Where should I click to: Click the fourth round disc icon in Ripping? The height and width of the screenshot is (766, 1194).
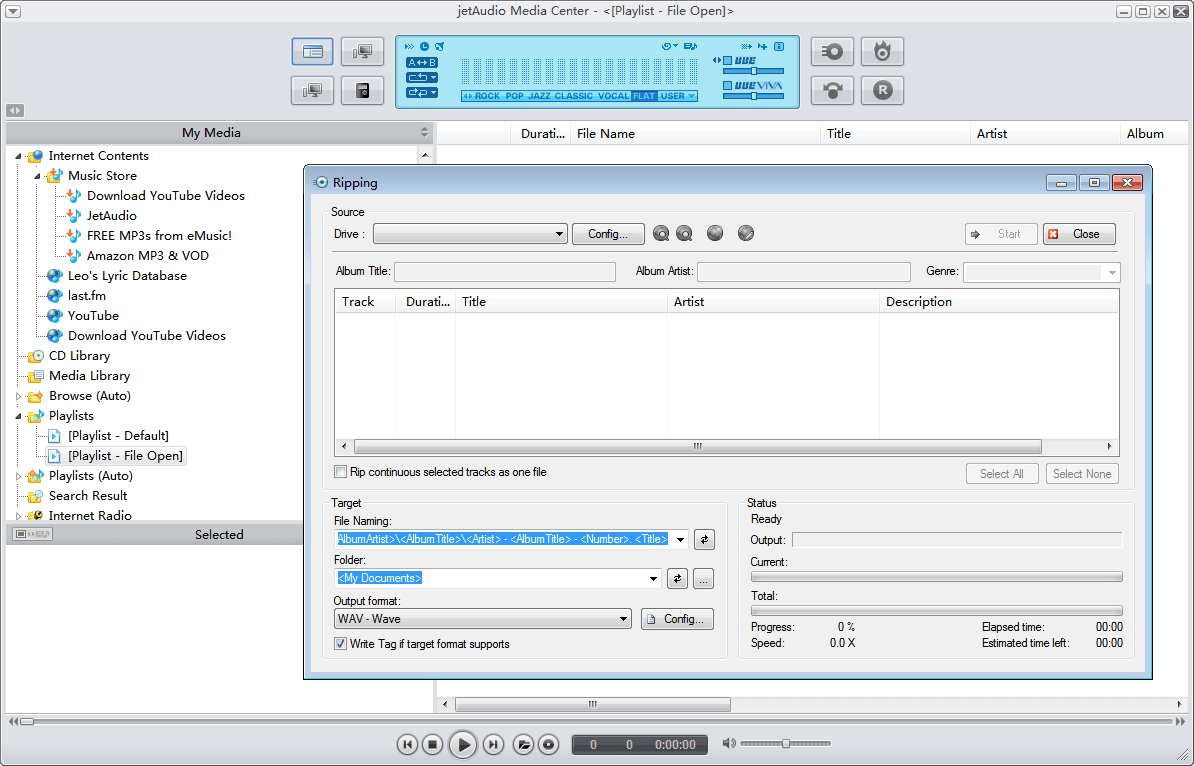click(x=746, y=233)
